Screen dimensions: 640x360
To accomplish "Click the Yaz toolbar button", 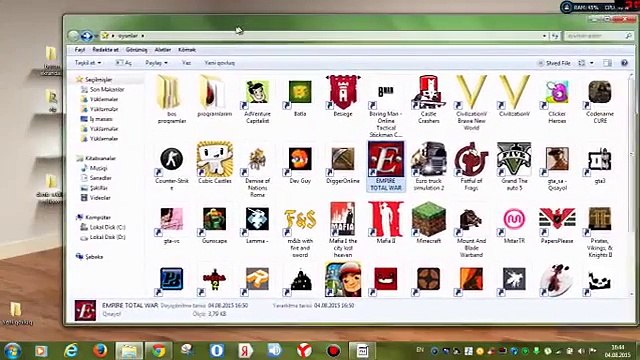I will [187, 63].
